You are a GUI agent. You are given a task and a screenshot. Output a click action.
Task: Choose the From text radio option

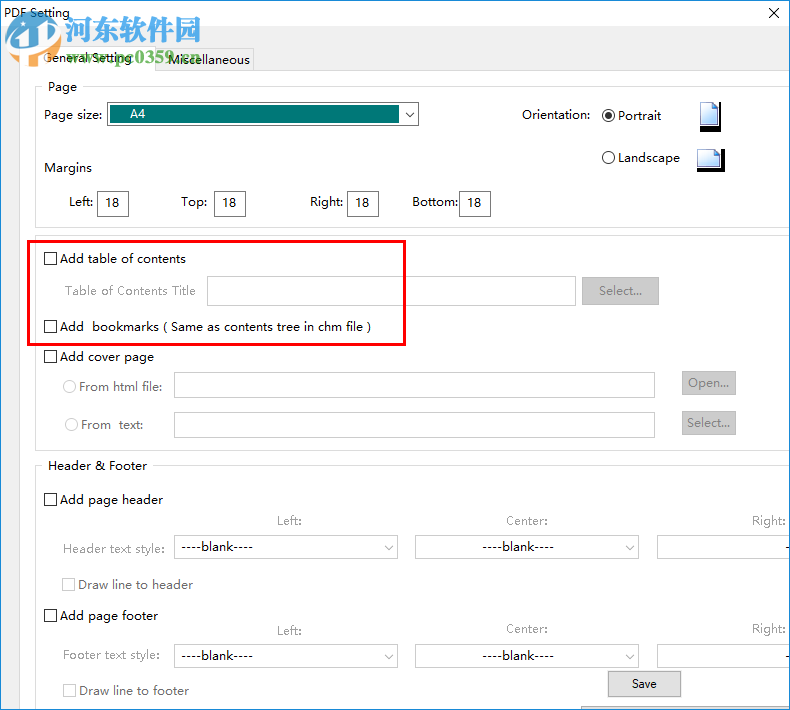[72, 425]
